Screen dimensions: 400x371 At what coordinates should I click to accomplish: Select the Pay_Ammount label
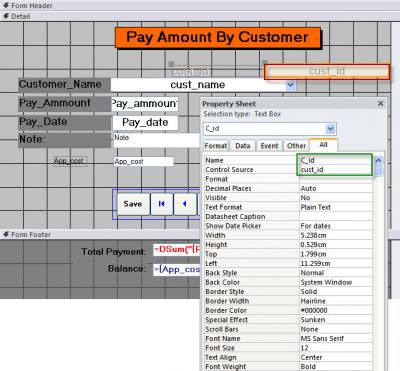pyautogui.click(x=64, y=104)
